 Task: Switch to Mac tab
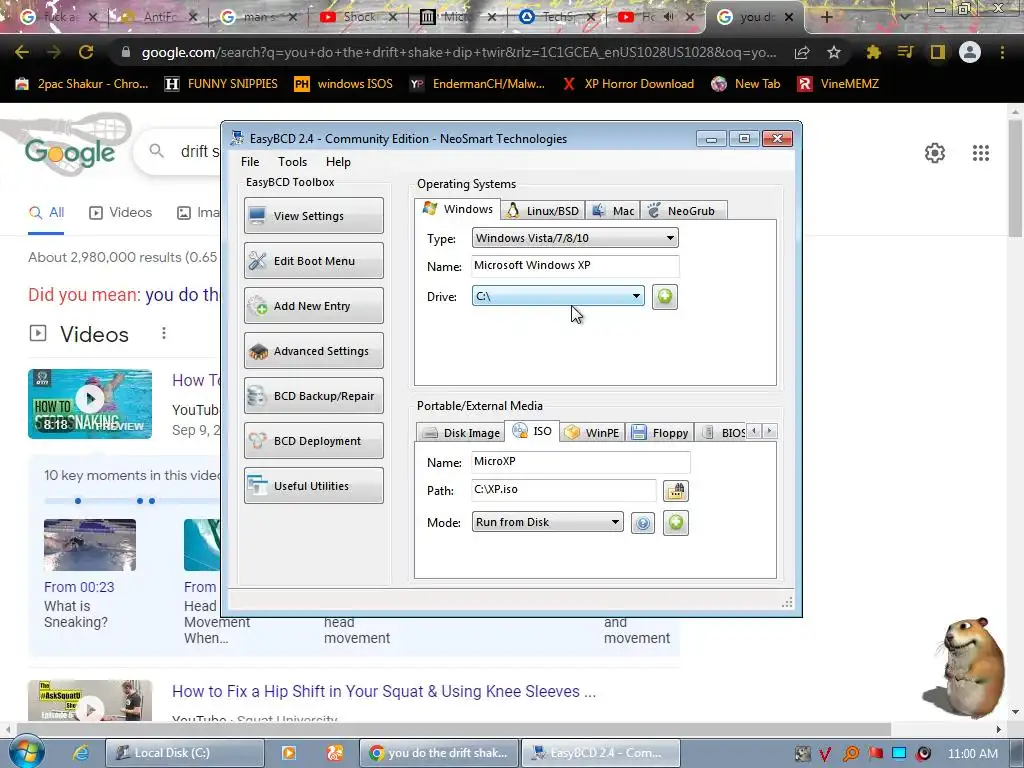coord(613,210)
